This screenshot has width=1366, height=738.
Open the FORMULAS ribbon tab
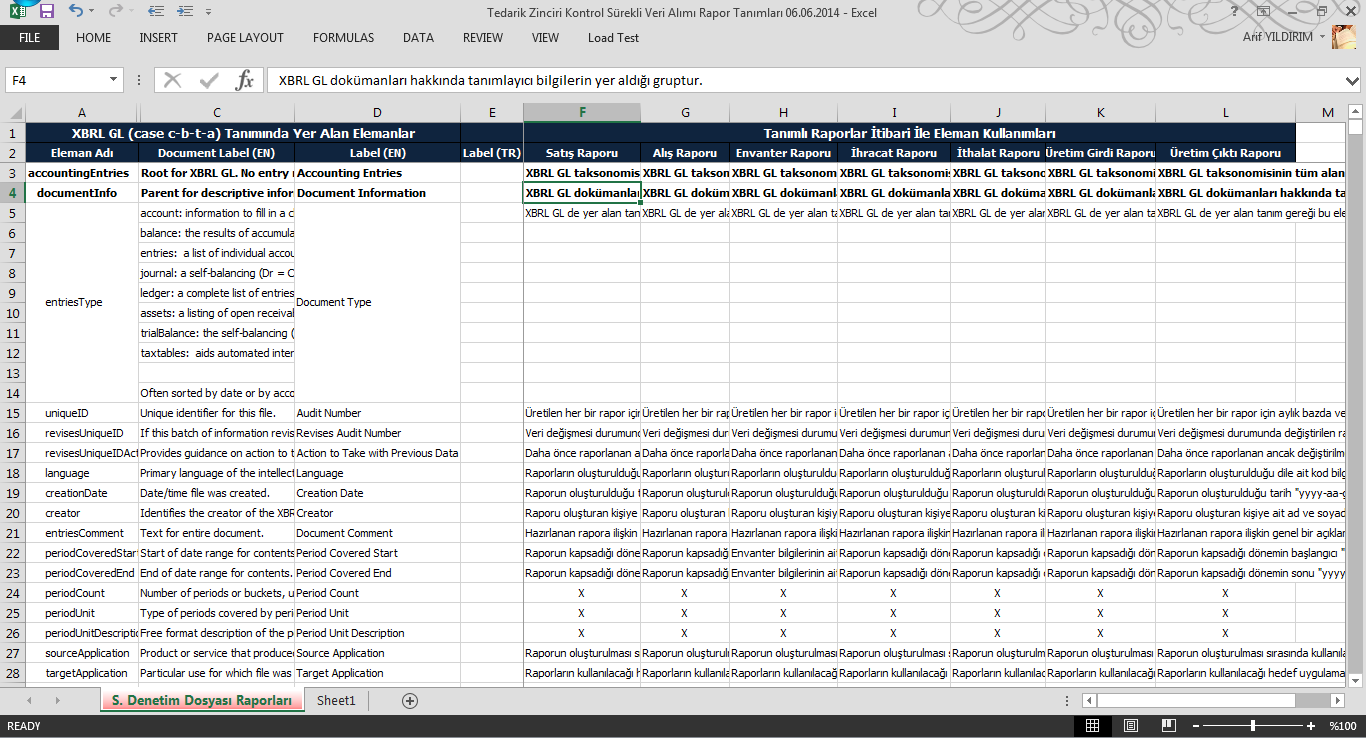click(x=343, y=38)
